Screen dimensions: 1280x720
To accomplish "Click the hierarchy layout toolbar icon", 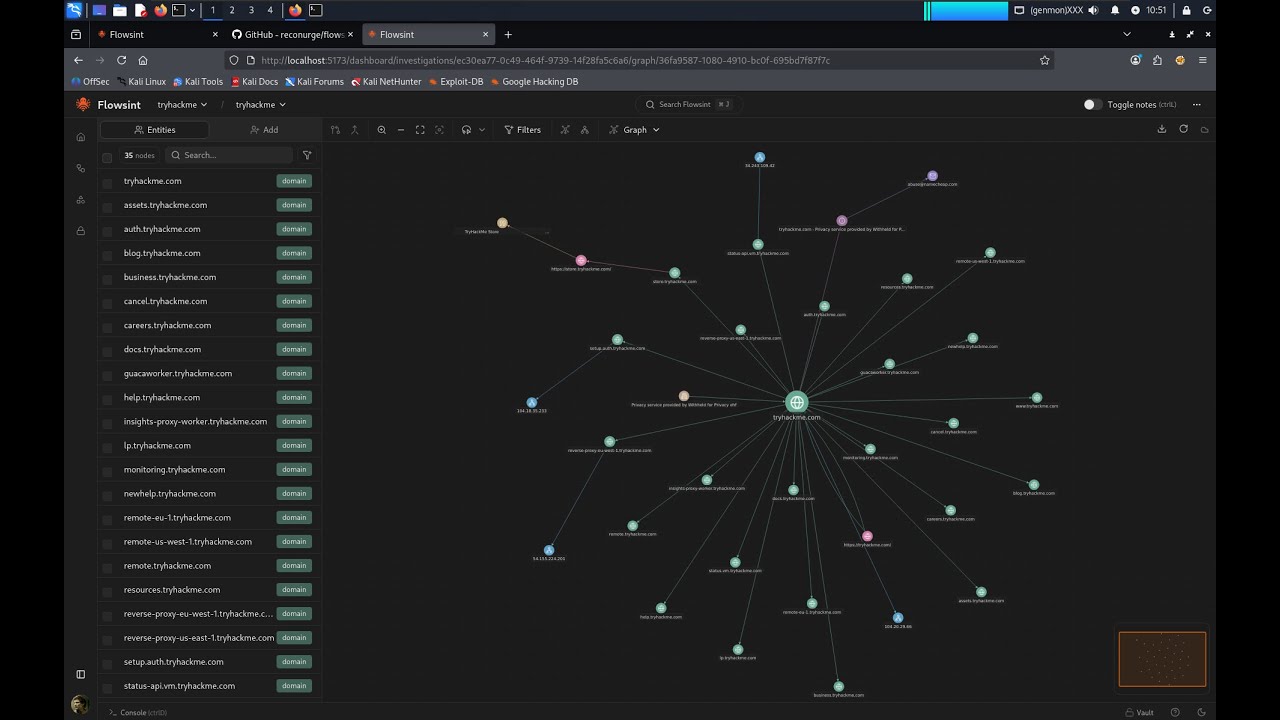I will pos(585,130).
